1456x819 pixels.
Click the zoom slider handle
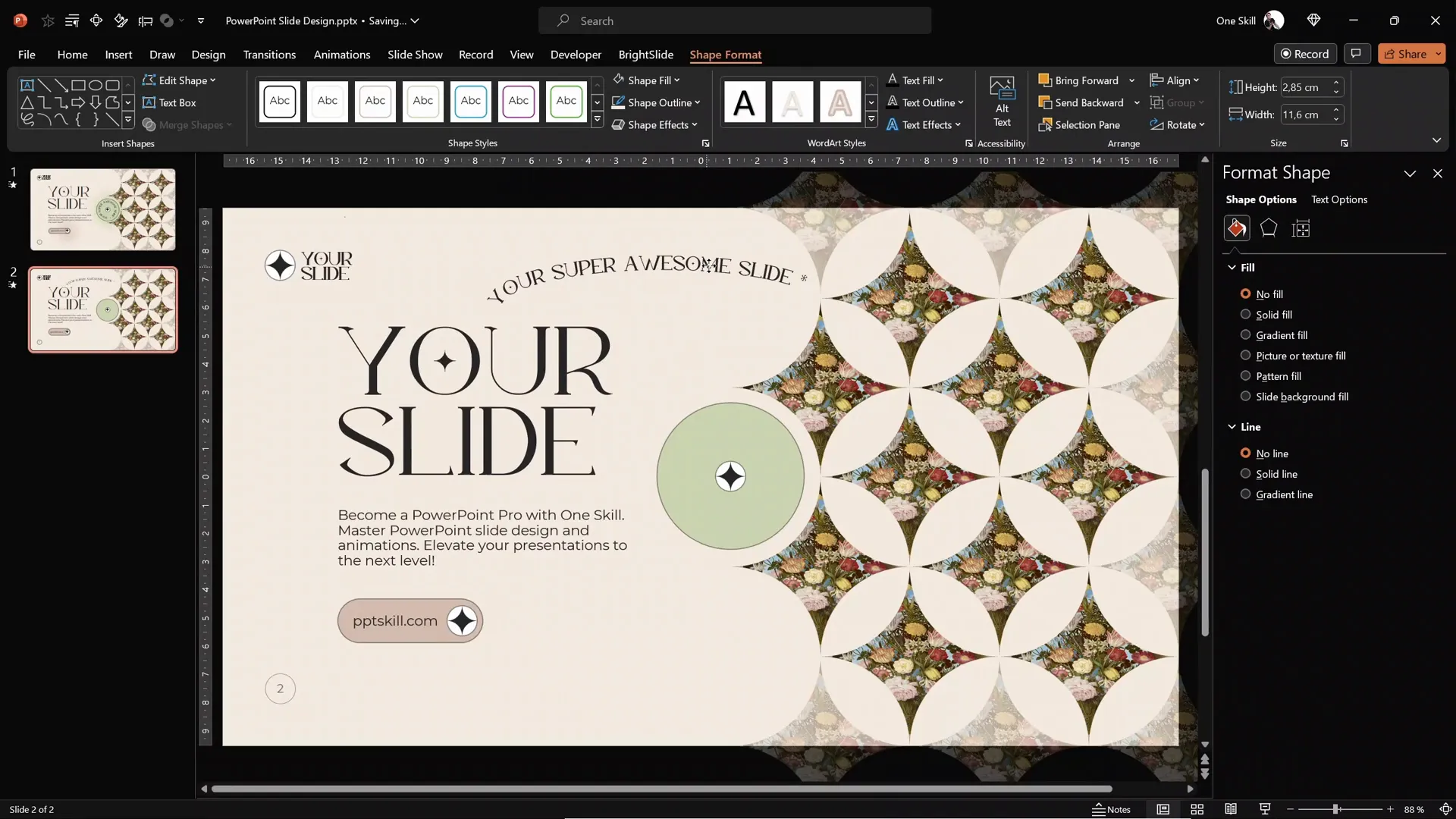[1335, 809]
